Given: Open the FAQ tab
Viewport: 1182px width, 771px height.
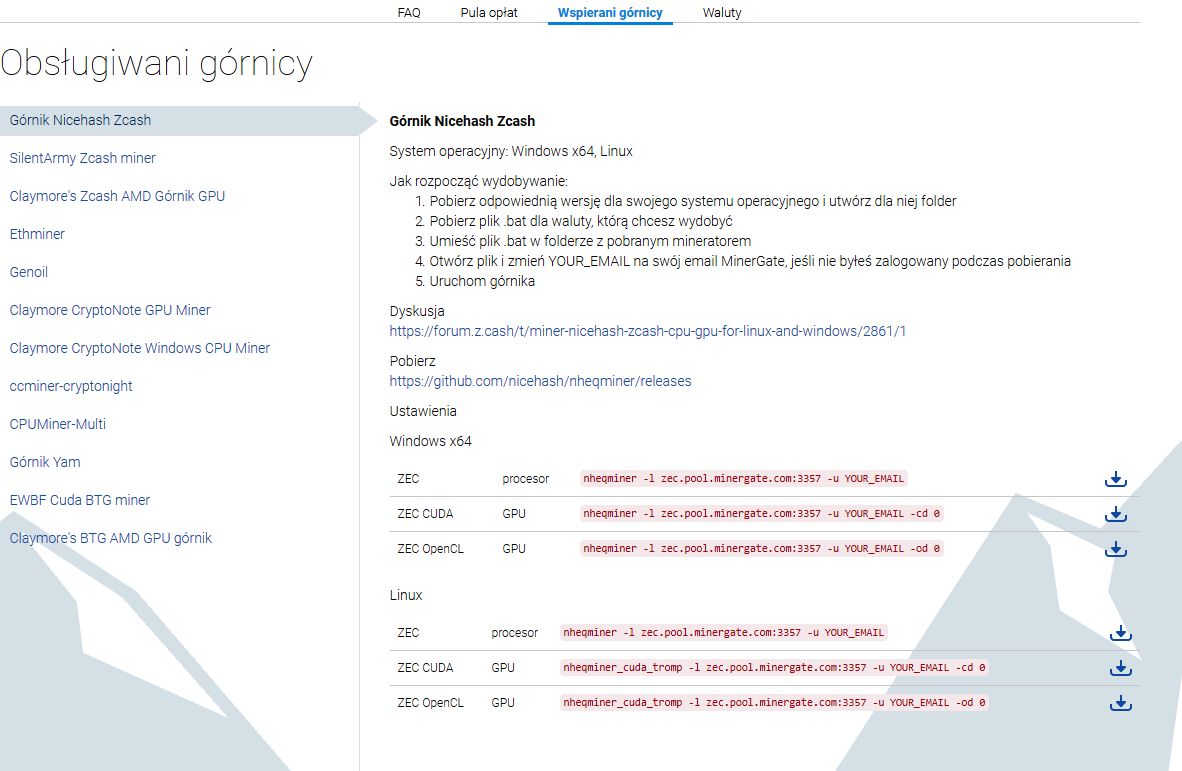Looking at the screenshot, I should 409,12.
